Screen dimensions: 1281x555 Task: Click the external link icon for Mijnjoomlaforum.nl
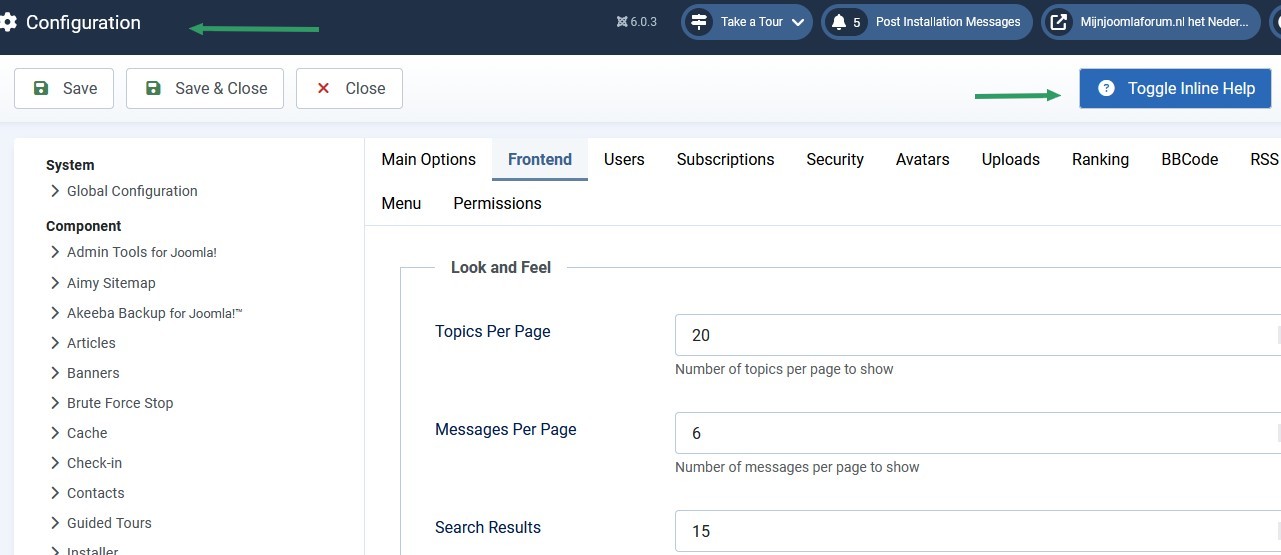tap(1059, 22)
